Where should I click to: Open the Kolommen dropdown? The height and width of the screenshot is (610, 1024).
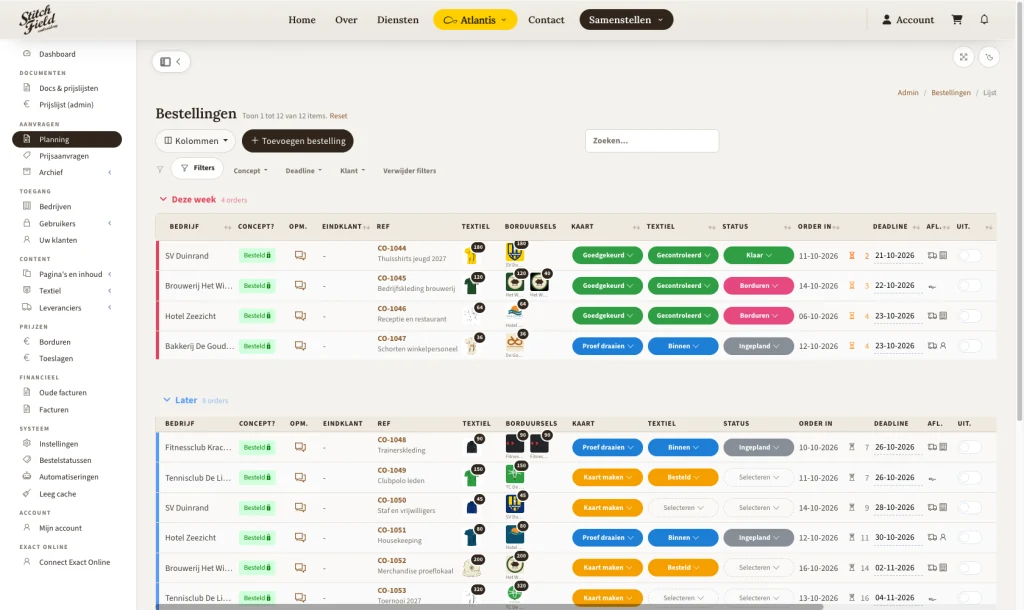click(195, 140)
